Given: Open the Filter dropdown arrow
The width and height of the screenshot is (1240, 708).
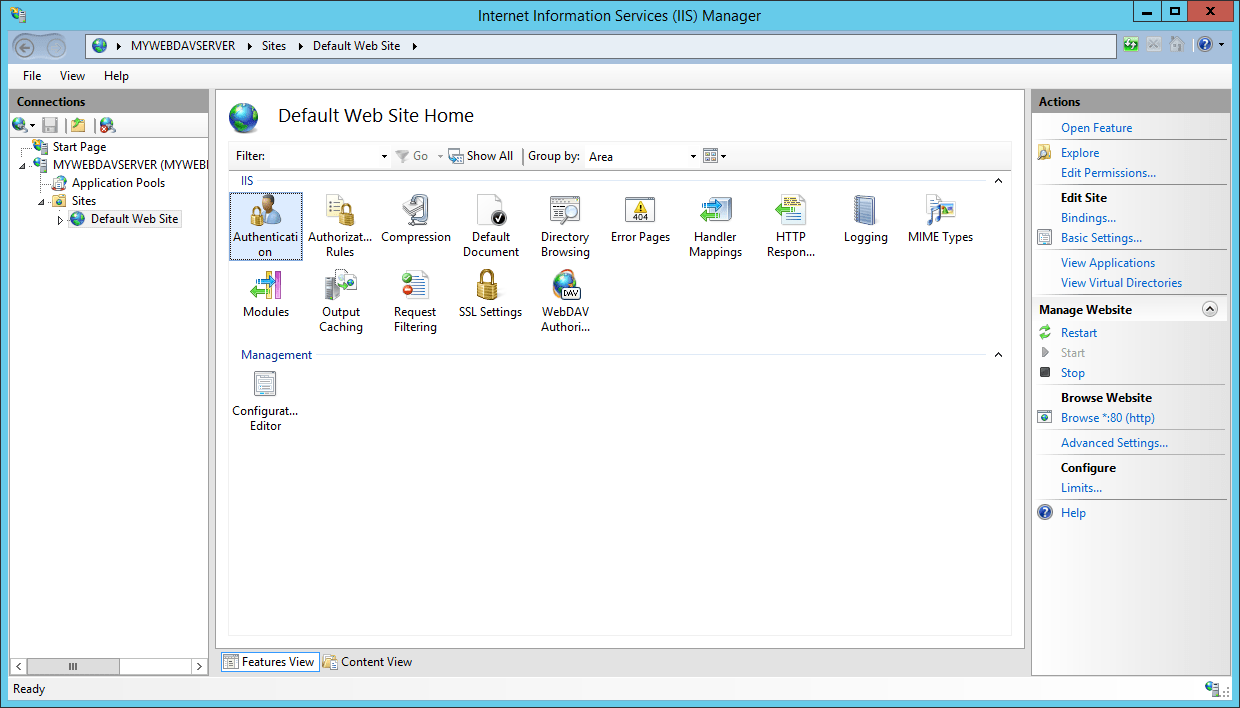Looking at the screenshot, I should click(384, 157).
